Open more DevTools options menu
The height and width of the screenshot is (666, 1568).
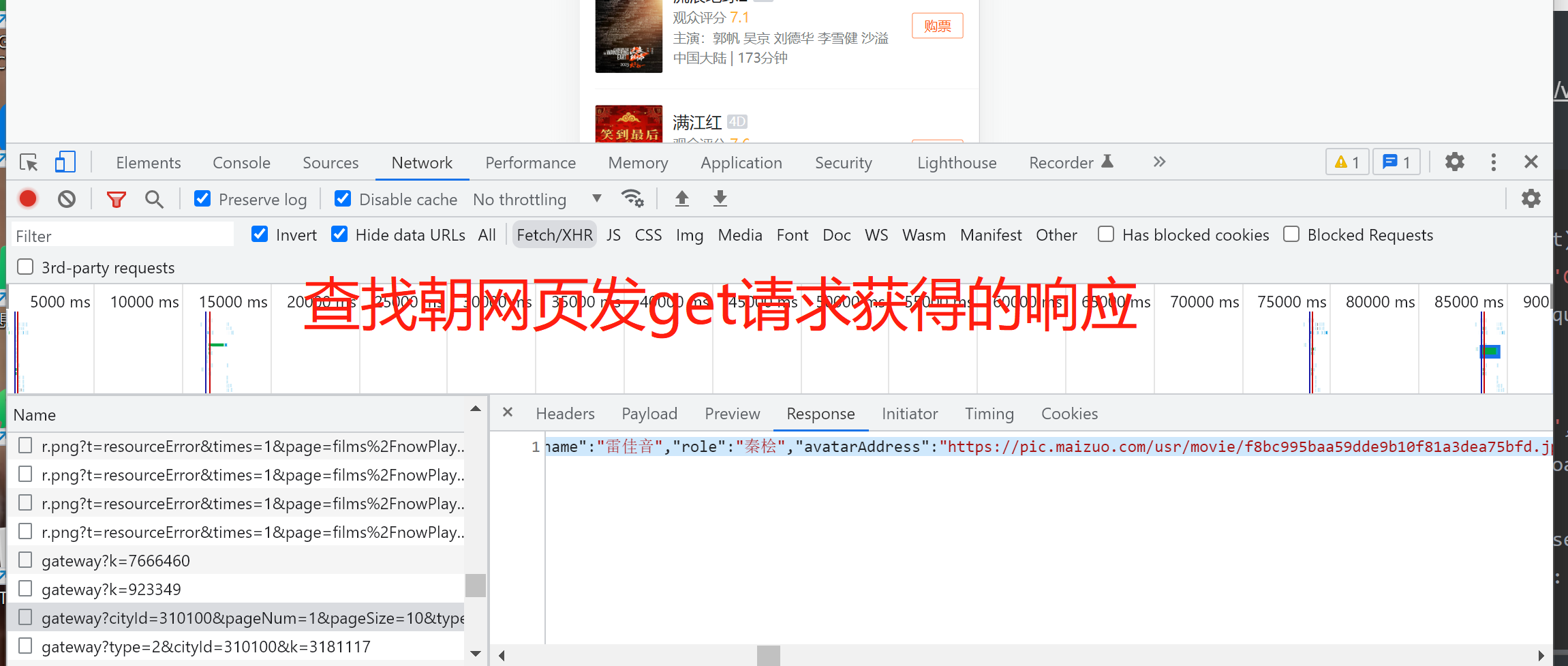click(1494, 162)
